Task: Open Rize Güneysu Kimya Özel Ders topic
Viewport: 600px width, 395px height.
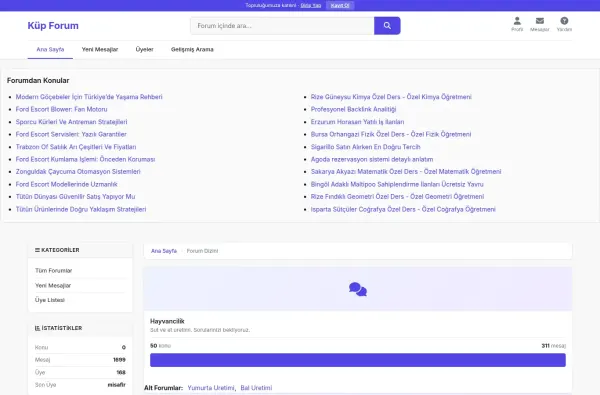Action: click(x=391, y=97)
